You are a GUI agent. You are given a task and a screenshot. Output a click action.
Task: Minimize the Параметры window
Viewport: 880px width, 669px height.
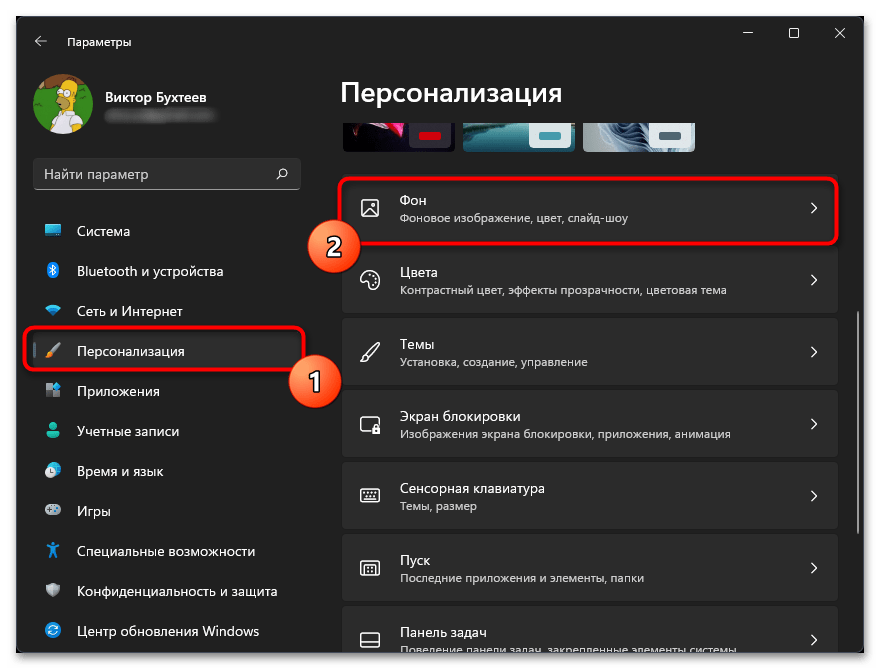748,33
